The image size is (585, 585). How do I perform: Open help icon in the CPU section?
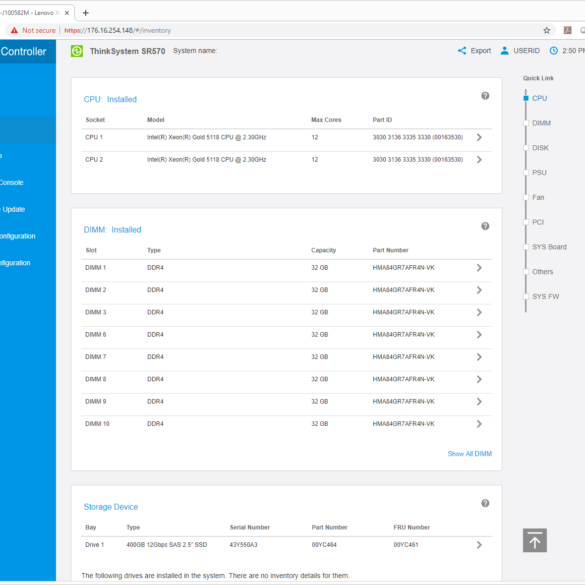pyautogui.click(x=485, y=96)
